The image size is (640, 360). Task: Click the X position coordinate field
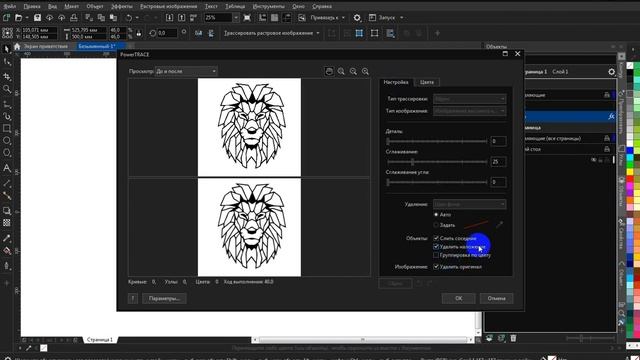[39, 30]
